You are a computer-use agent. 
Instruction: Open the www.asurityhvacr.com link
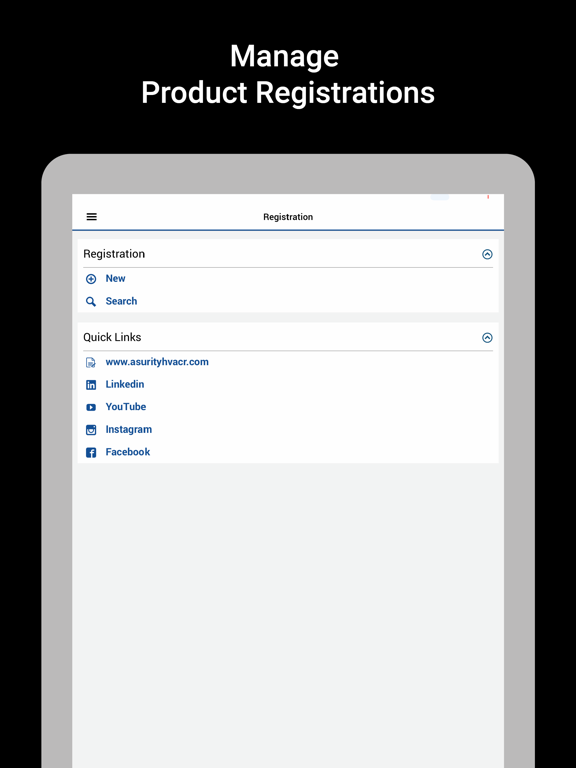click(157, 361)
